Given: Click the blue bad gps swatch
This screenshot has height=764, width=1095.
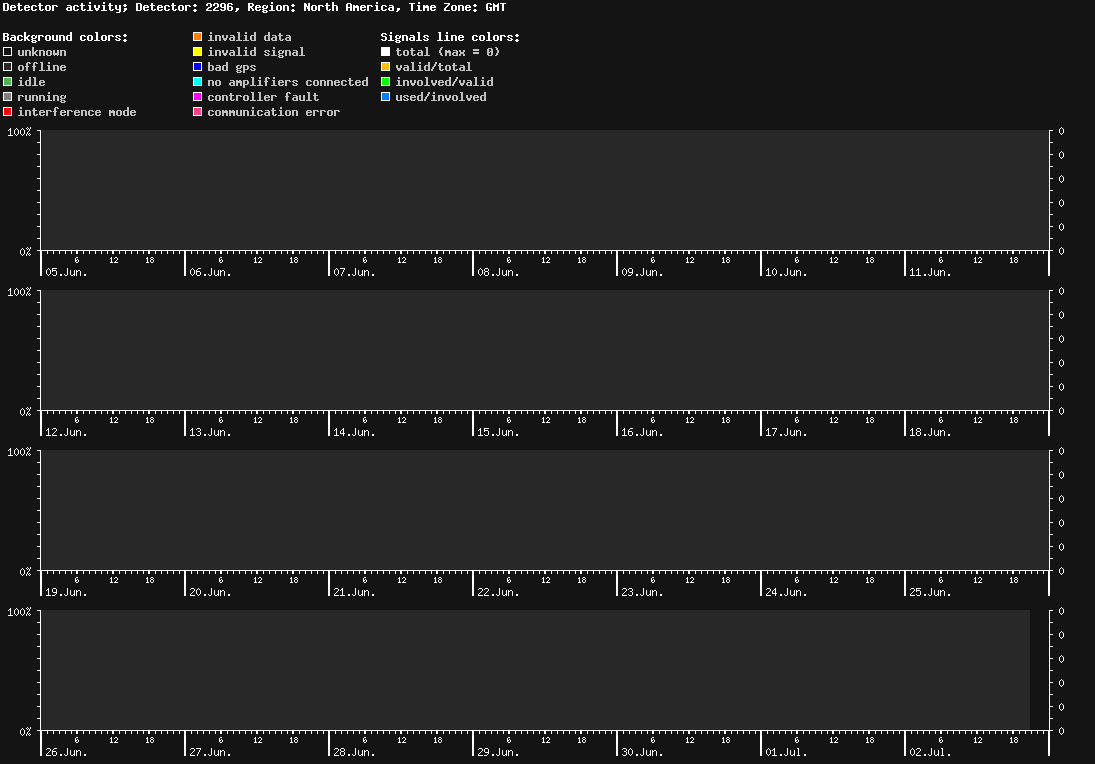Looking at the screenshot, I should click(x=198, y=67).
